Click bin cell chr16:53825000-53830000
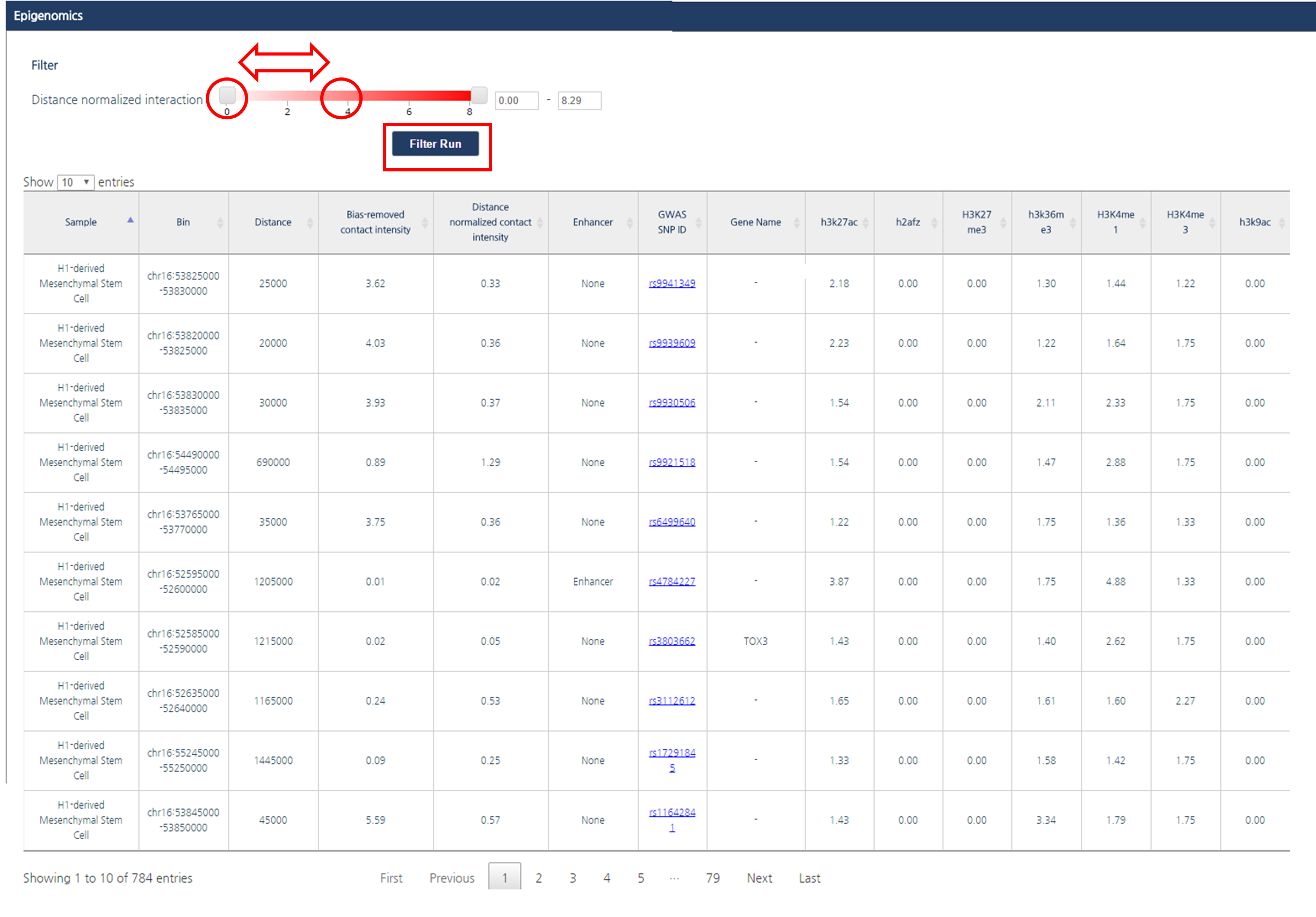The height and width of the screenshot is (917, 1316). (183, 283)
